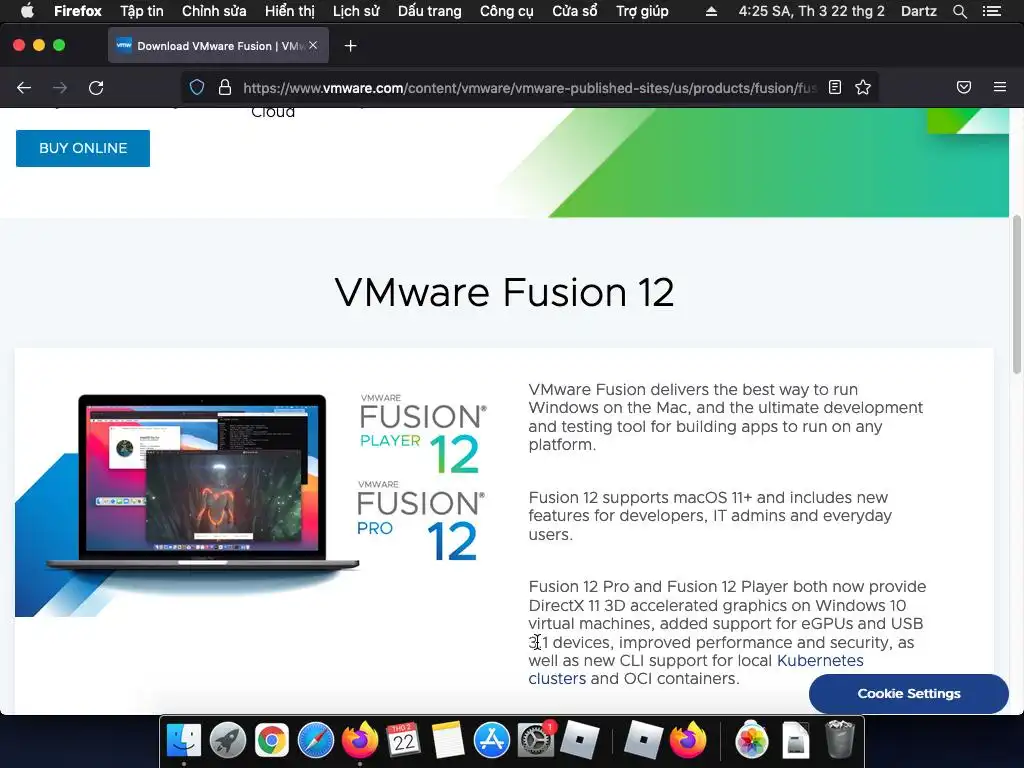Go back to the previous page

click(x=24, y=88)
